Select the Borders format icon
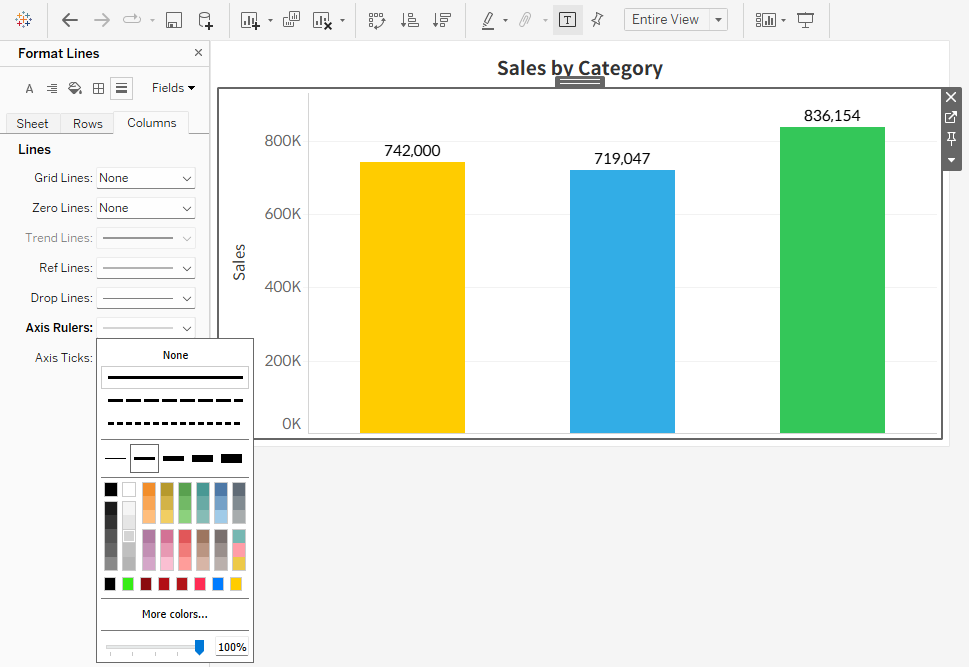 [x=97, y=88]
